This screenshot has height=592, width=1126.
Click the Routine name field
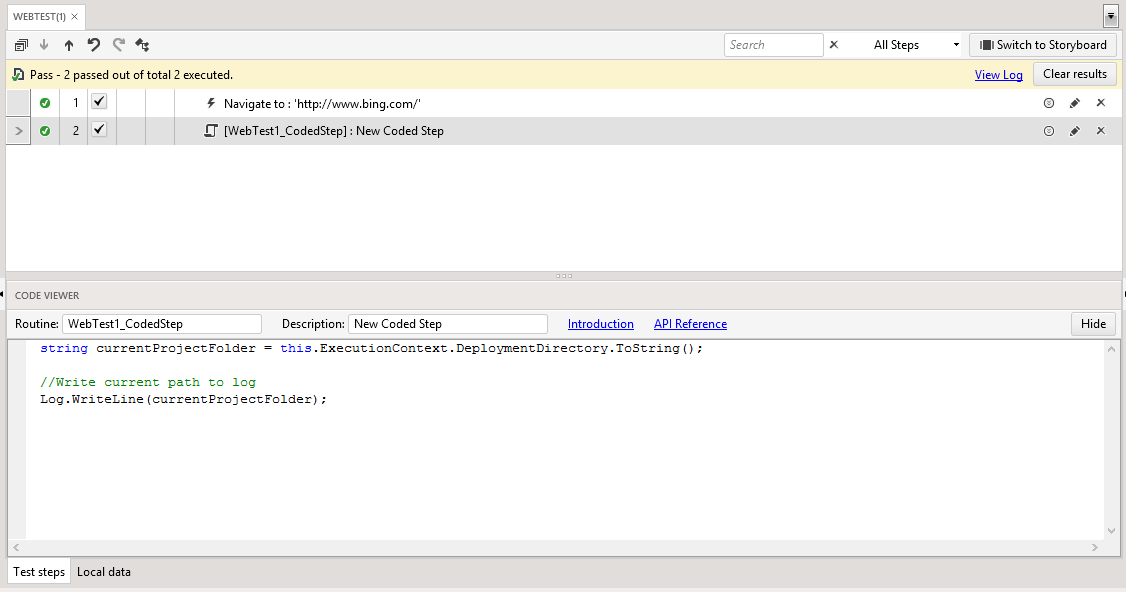click(x=162, y=324)
